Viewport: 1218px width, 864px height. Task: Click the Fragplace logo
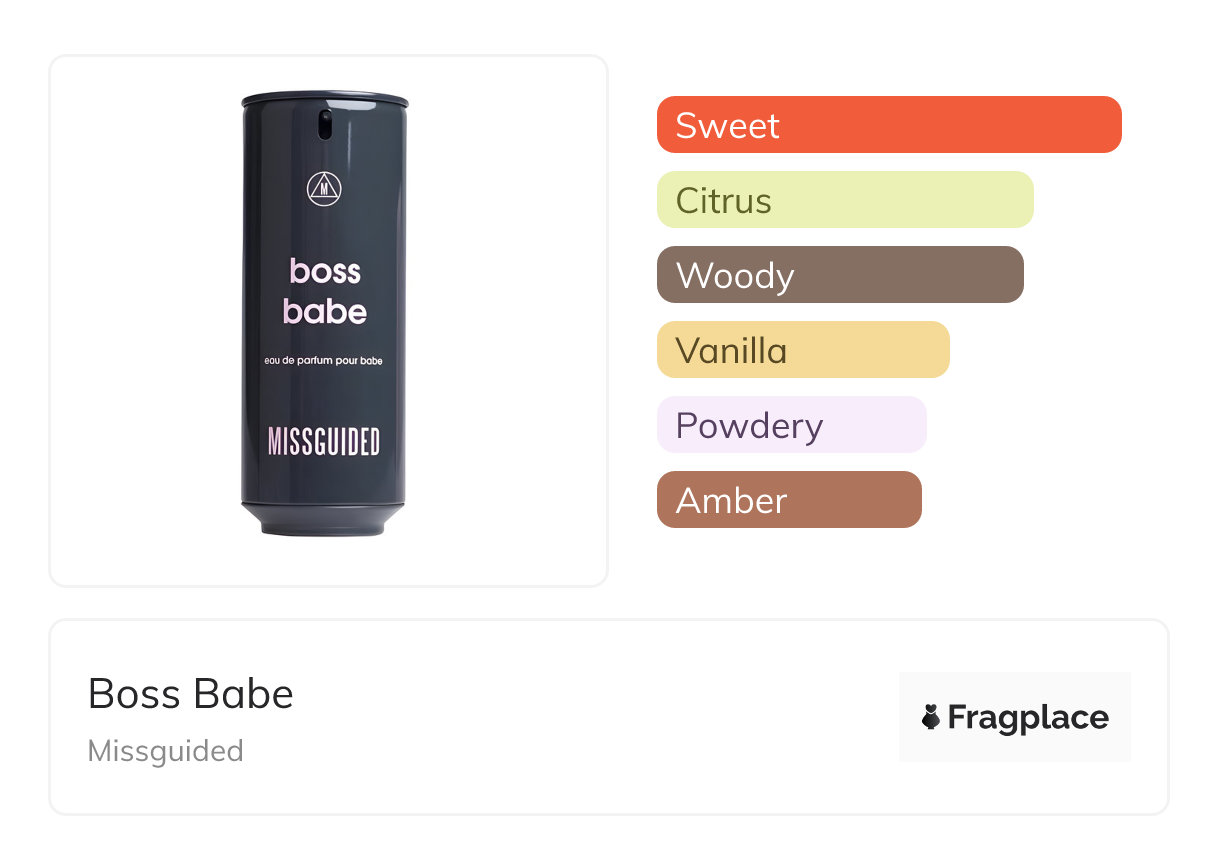click(x=1014, y=717)
